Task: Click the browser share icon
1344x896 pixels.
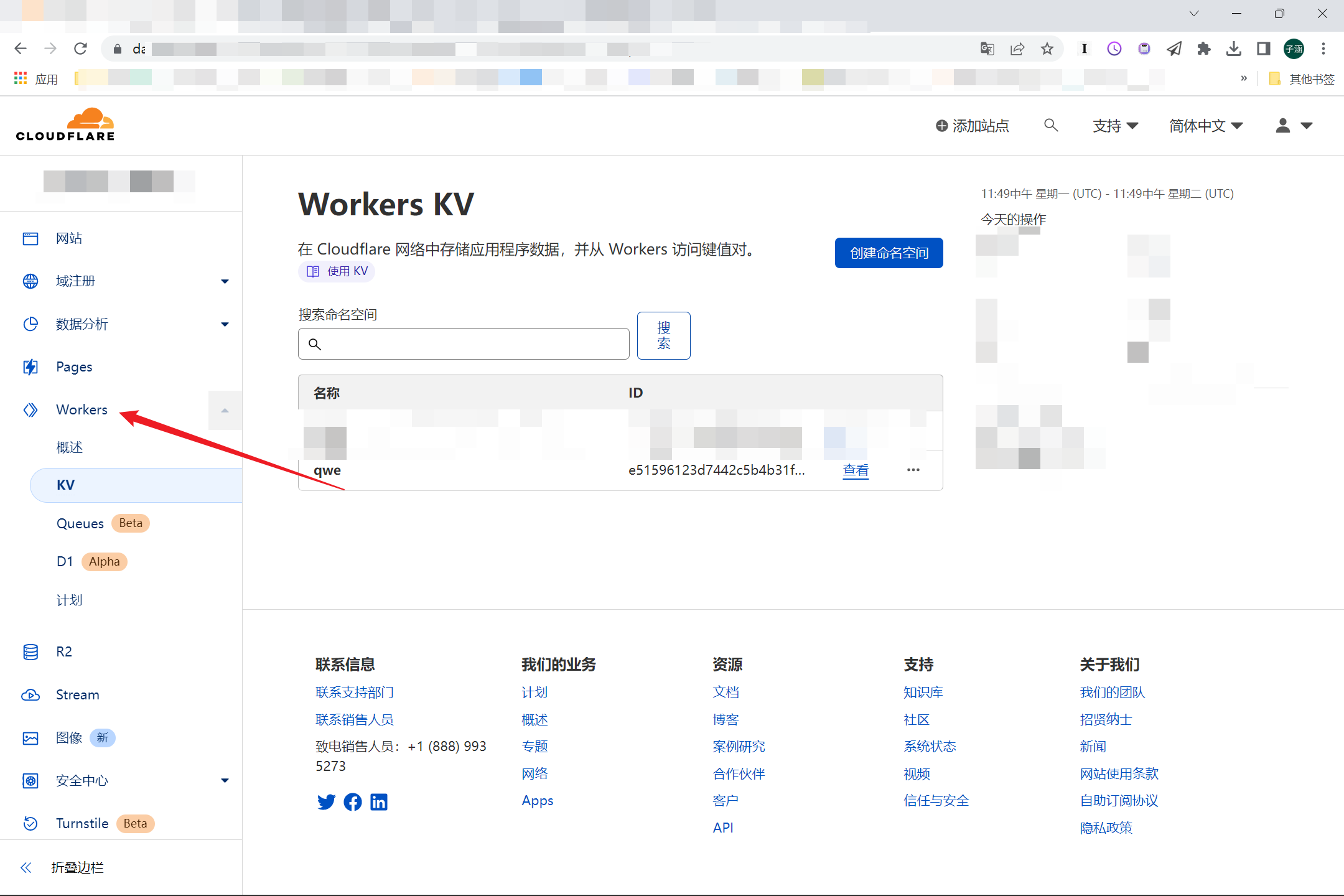Action: pos(1017,49)
